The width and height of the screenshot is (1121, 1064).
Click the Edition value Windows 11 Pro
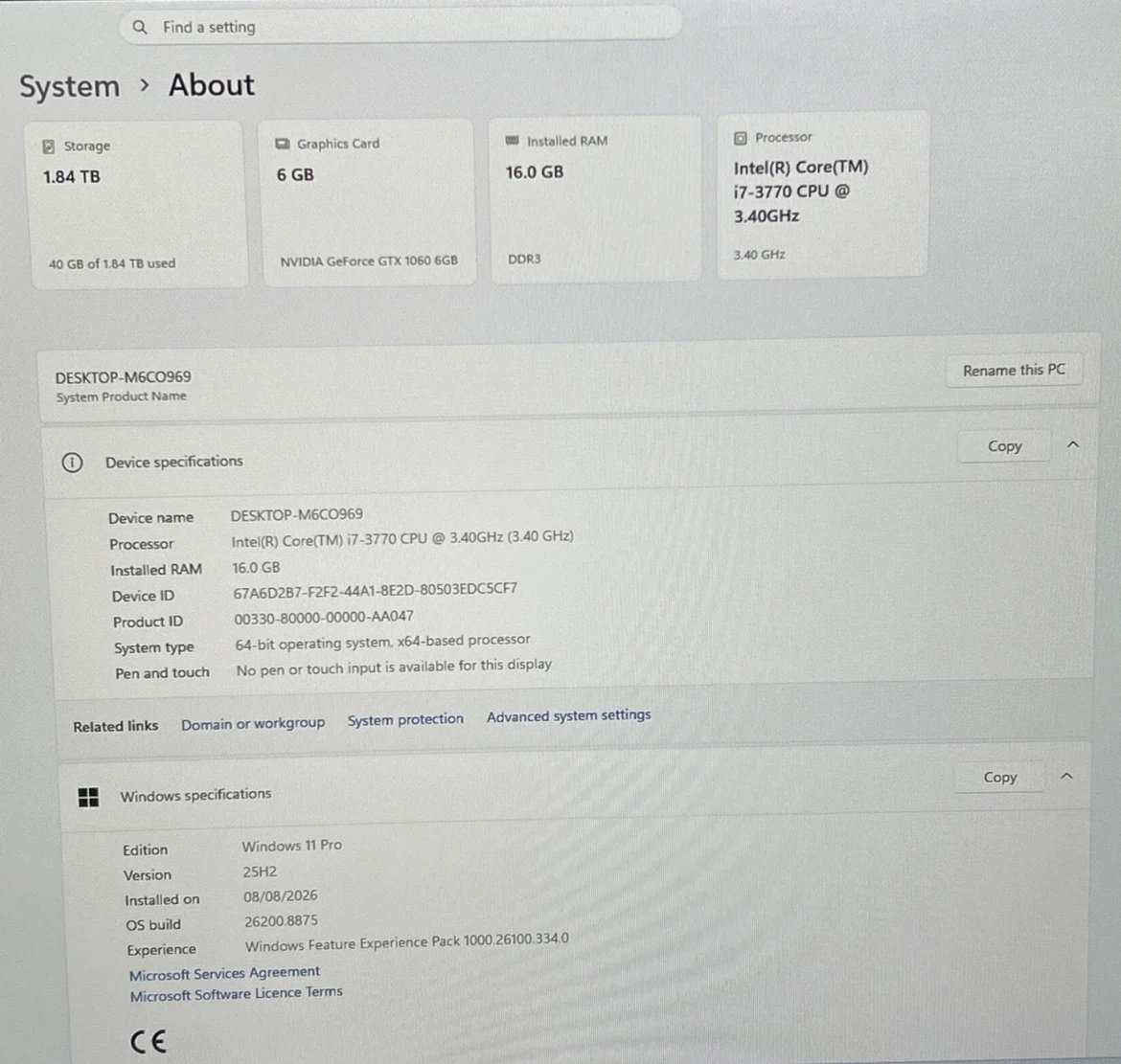point(291,846)
